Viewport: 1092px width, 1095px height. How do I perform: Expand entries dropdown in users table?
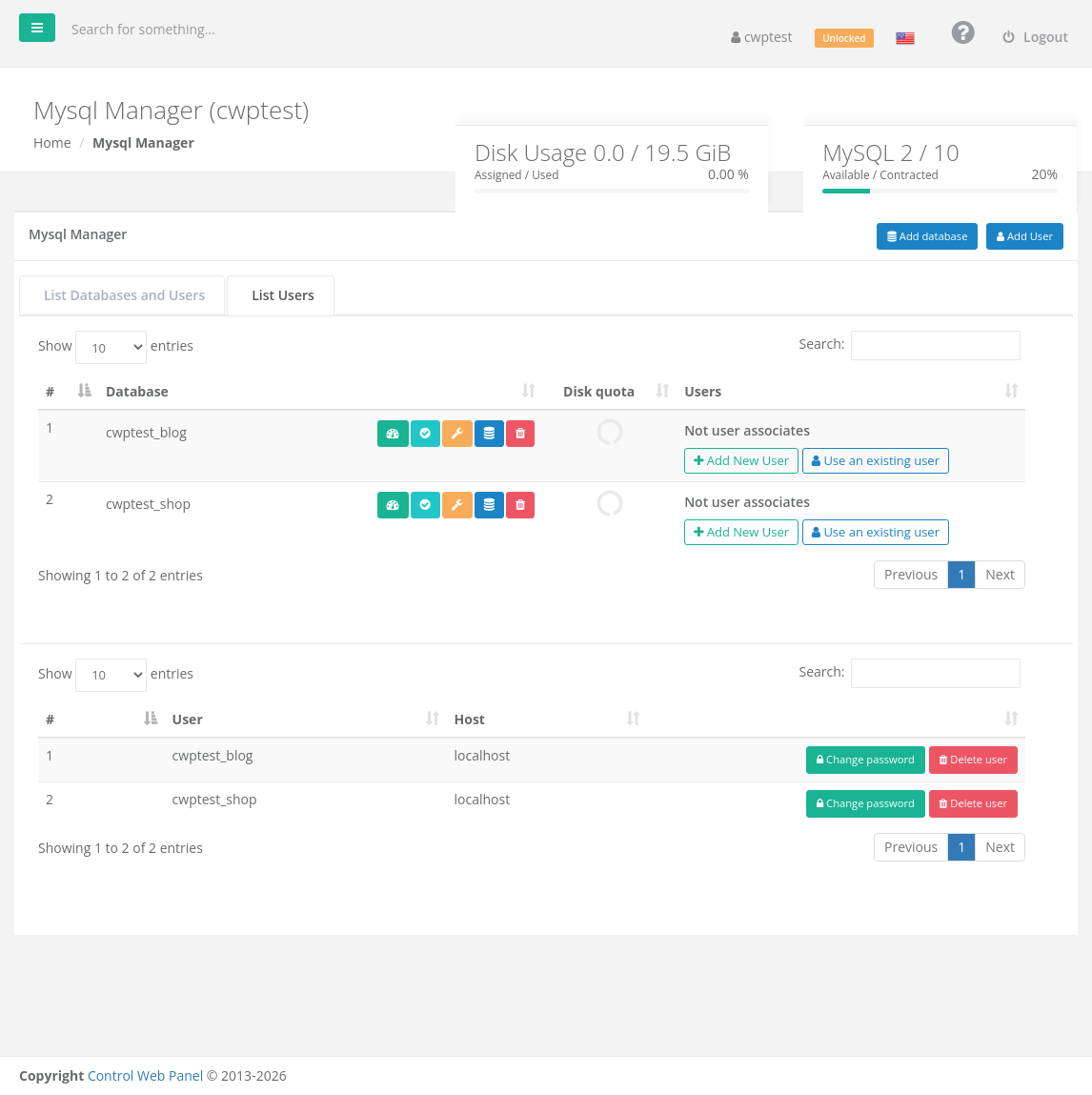tap(111, 676)
